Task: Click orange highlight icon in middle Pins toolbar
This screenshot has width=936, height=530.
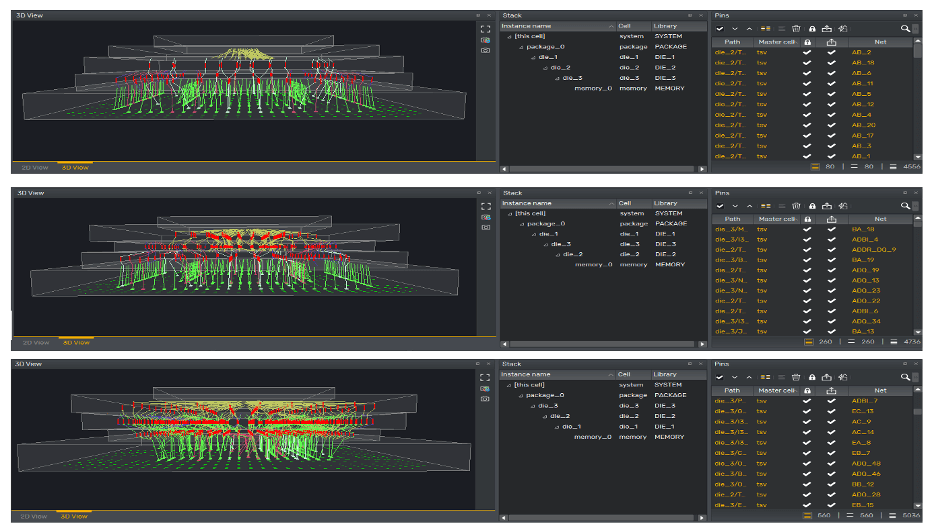Action: pyautogui.click(x=767, y=205)
